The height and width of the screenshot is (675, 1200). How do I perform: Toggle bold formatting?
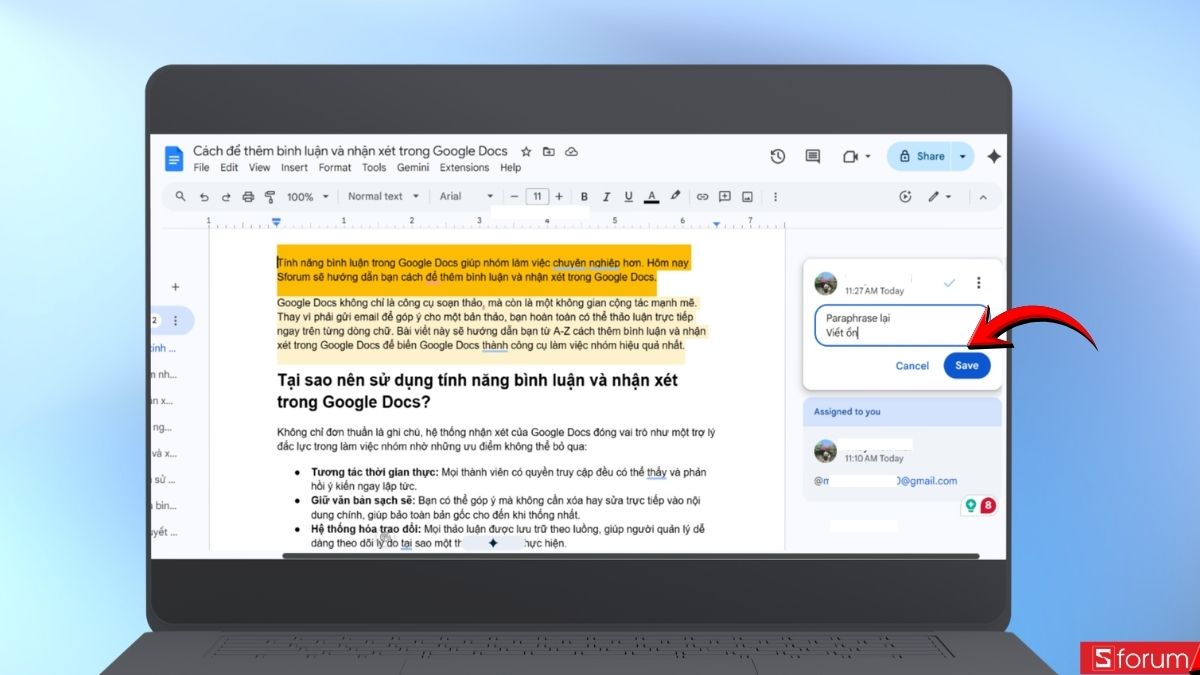[584, 196]
